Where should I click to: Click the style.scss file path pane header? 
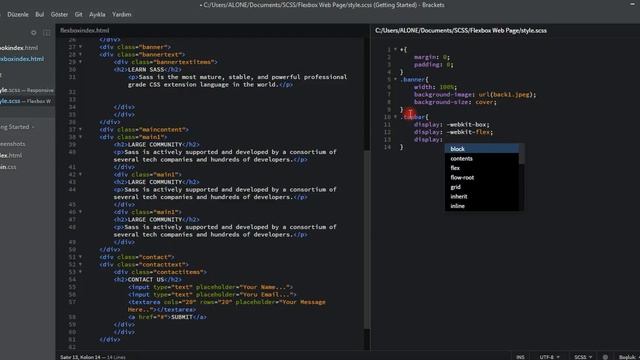click(x=461, y=30)
